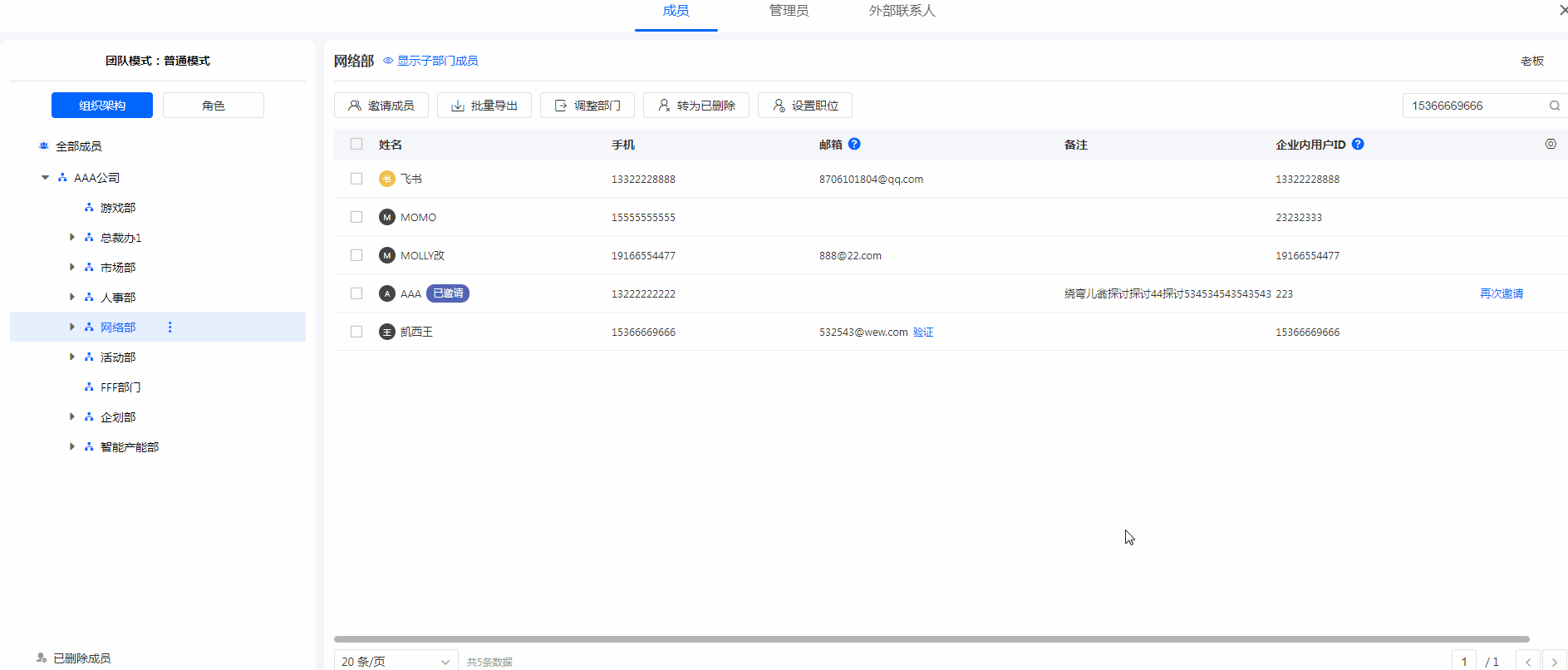
Task: Click the 凯西王 avatar icon
Action: click(386, 332)
